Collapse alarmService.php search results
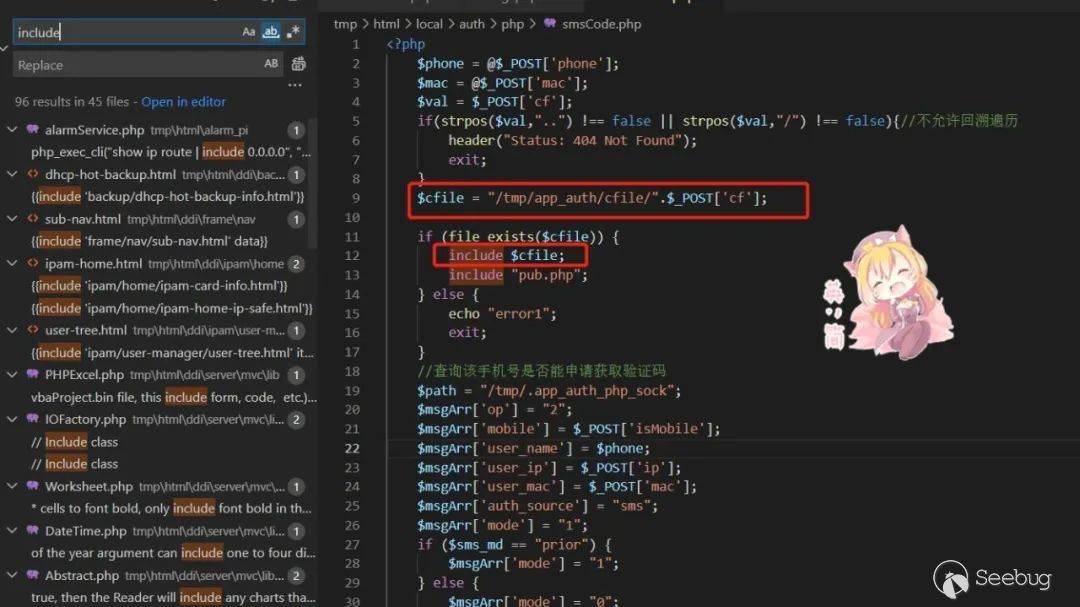Image resolution: width=1080 pixels, height=607 pixels. pyautogui.click(x=12, y=130)
